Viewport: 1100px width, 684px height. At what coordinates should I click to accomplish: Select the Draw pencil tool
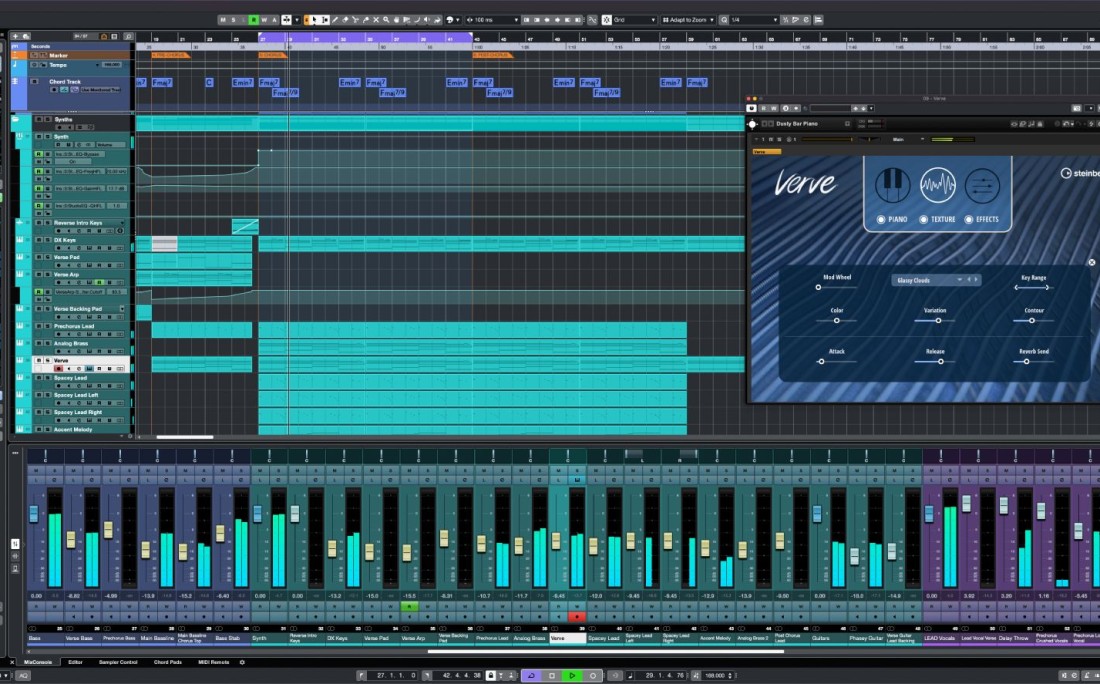pos(335,19)
